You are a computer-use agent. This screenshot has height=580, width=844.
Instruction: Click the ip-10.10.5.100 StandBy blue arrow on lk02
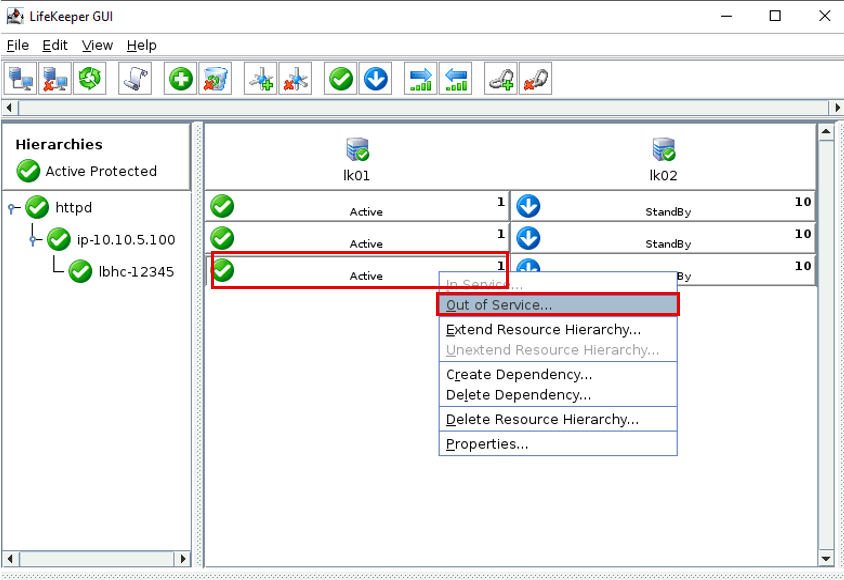point(528,238)
